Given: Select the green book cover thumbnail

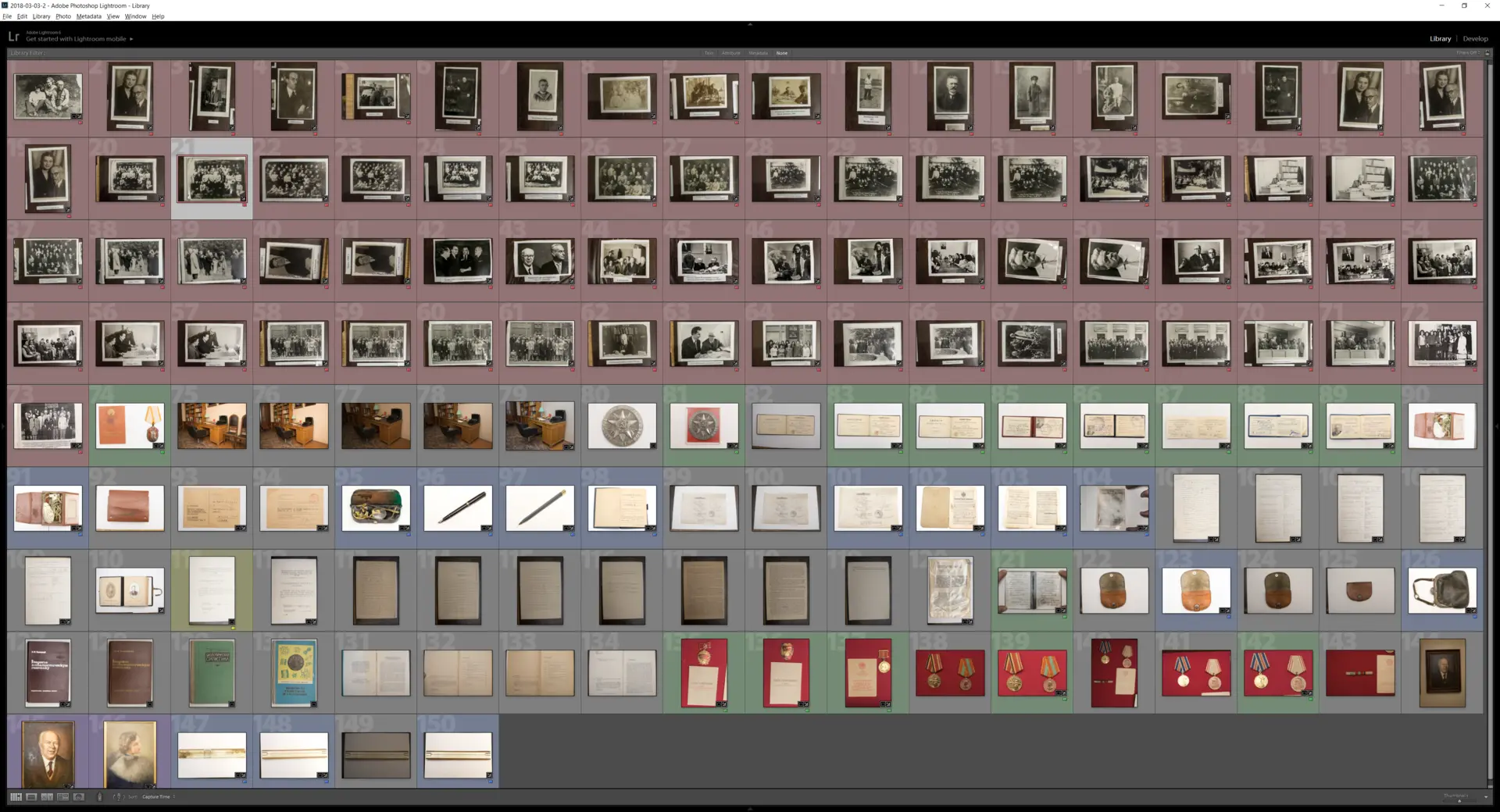Looking at the screenshot, I should 212,672.
